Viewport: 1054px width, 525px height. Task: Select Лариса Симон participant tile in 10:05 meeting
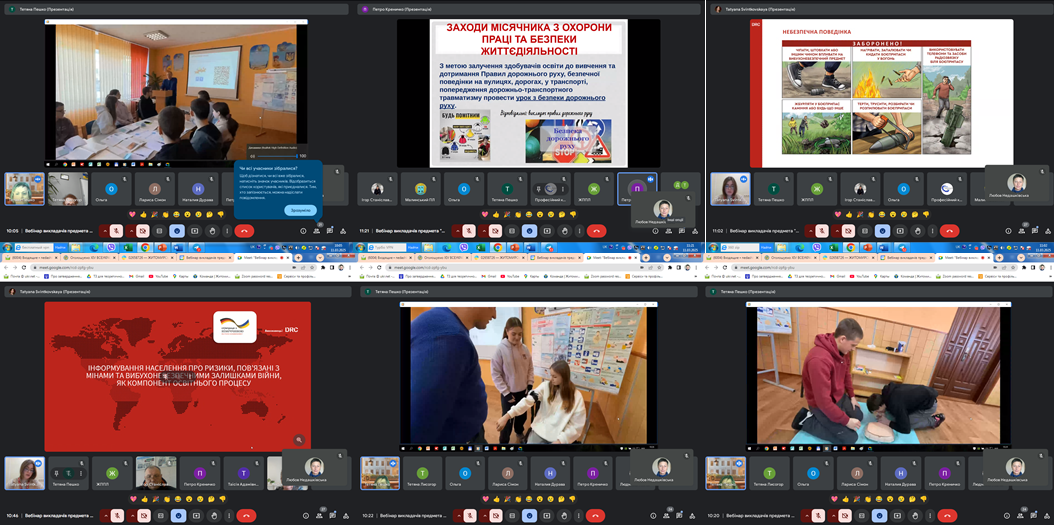(x=154, y=188)
